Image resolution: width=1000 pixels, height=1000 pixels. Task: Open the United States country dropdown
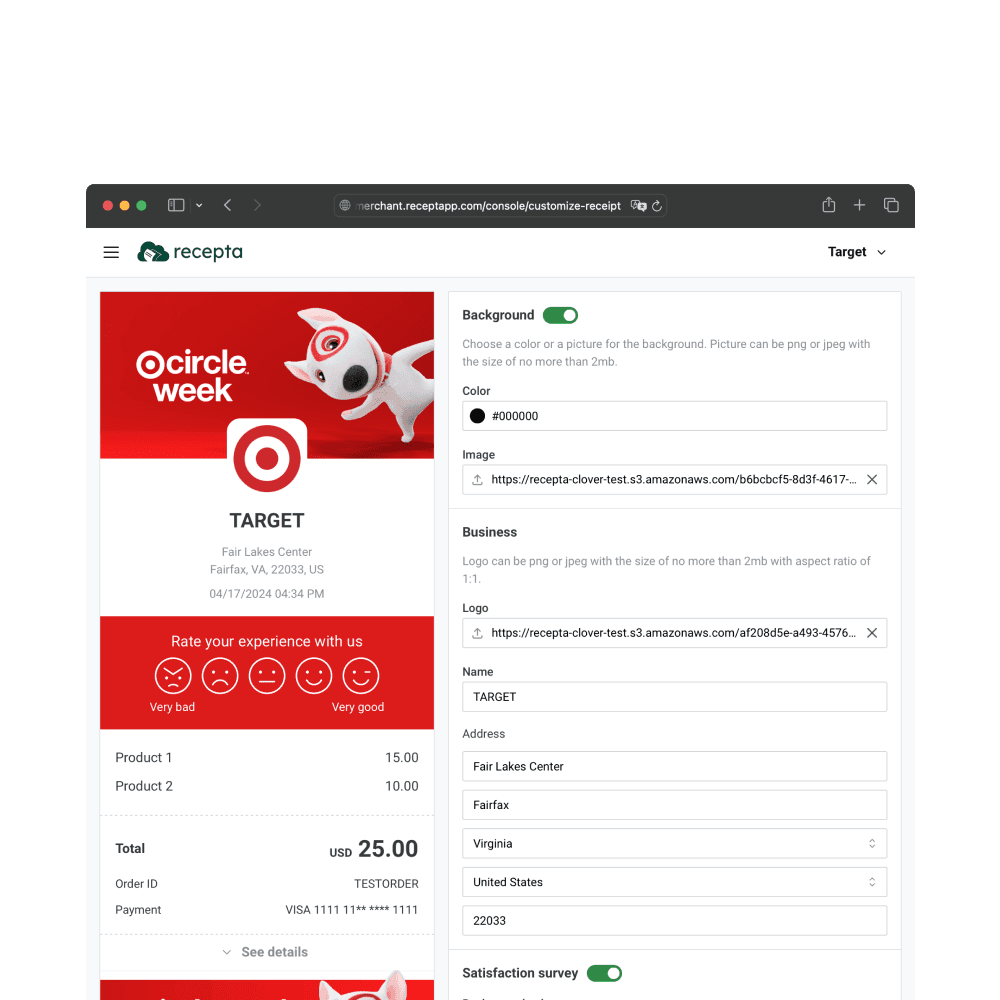tap(674, 882)
